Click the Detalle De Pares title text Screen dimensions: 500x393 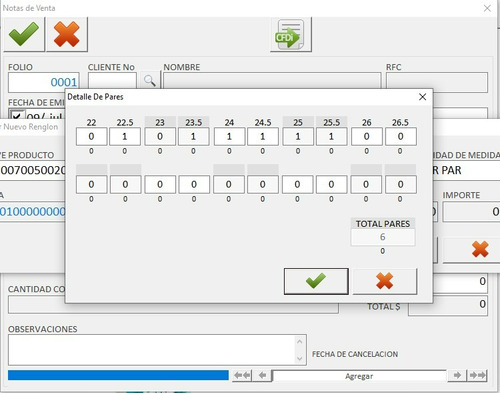point(95,97)
